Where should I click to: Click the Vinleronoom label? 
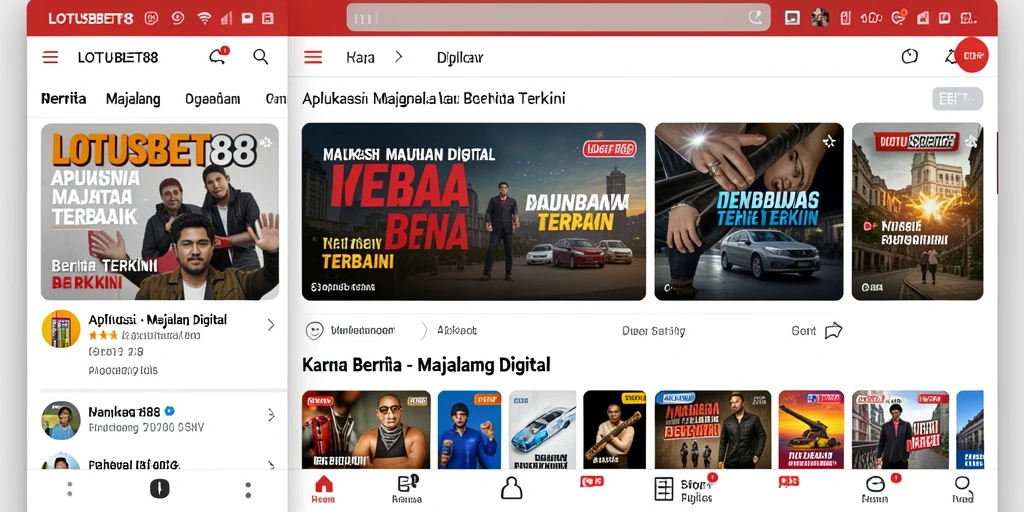click(x=362, y=330)
